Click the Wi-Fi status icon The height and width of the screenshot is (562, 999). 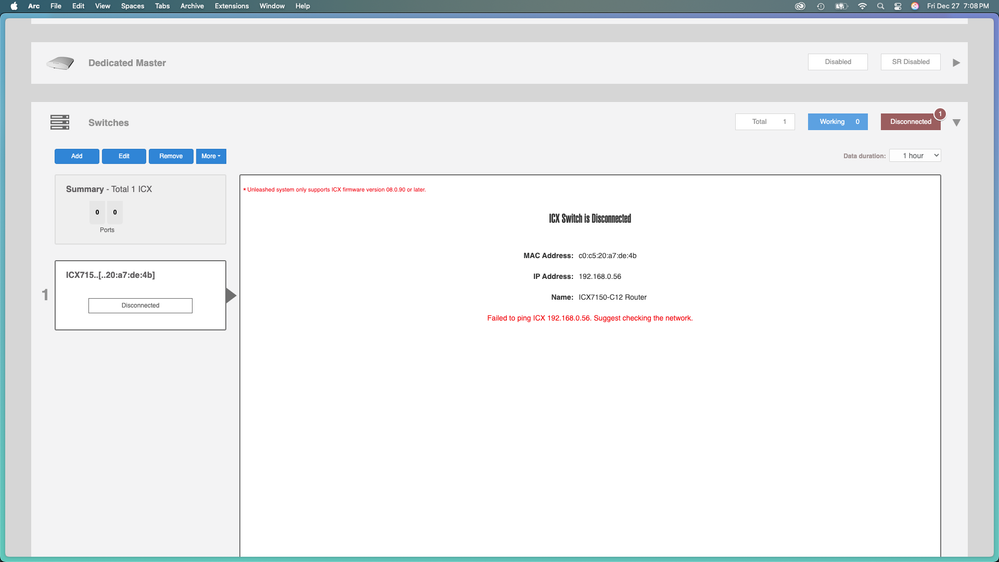point(862,6)
